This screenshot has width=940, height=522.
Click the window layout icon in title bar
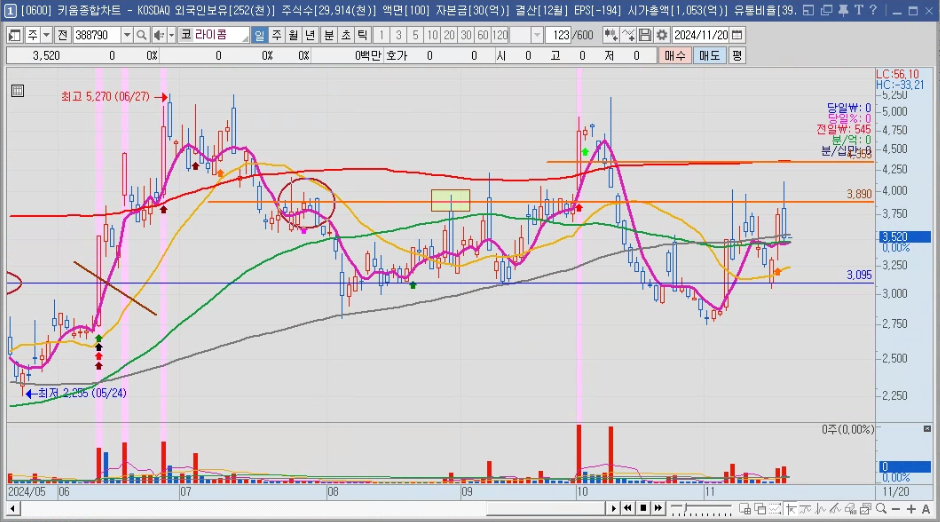[x=808, y=10]
